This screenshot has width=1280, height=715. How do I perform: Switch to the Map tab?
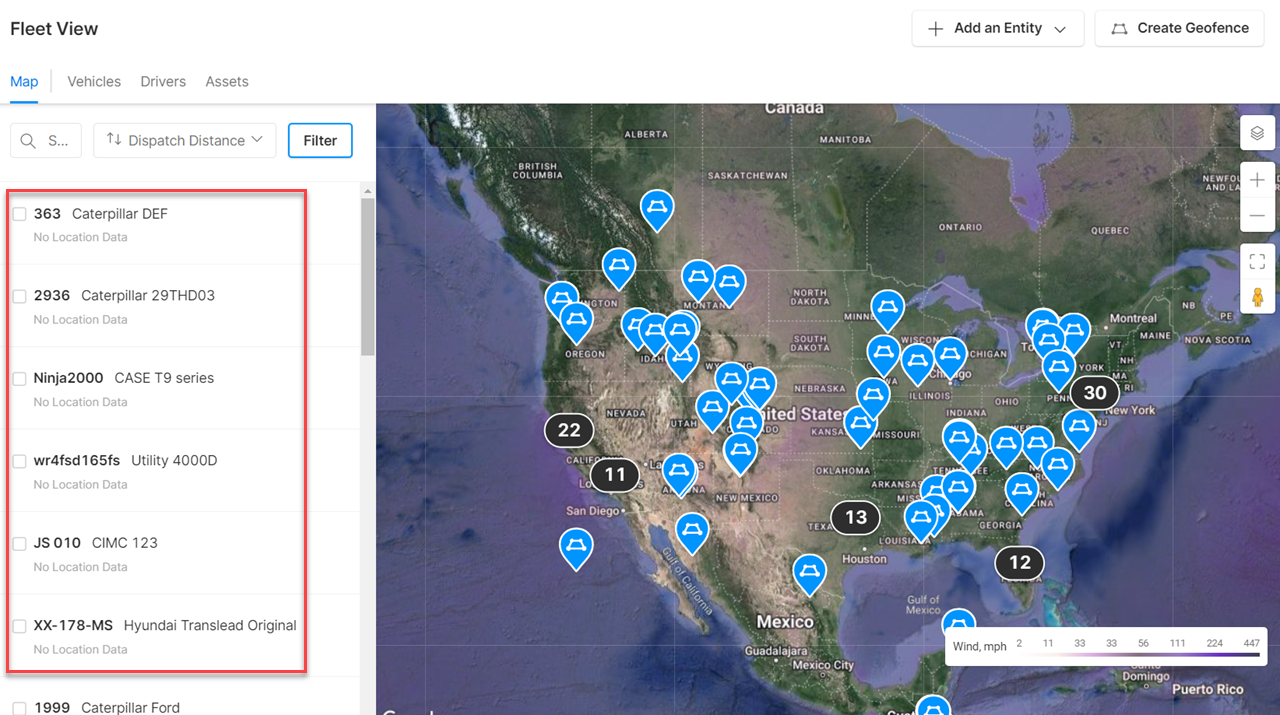(x=24, y=82)
